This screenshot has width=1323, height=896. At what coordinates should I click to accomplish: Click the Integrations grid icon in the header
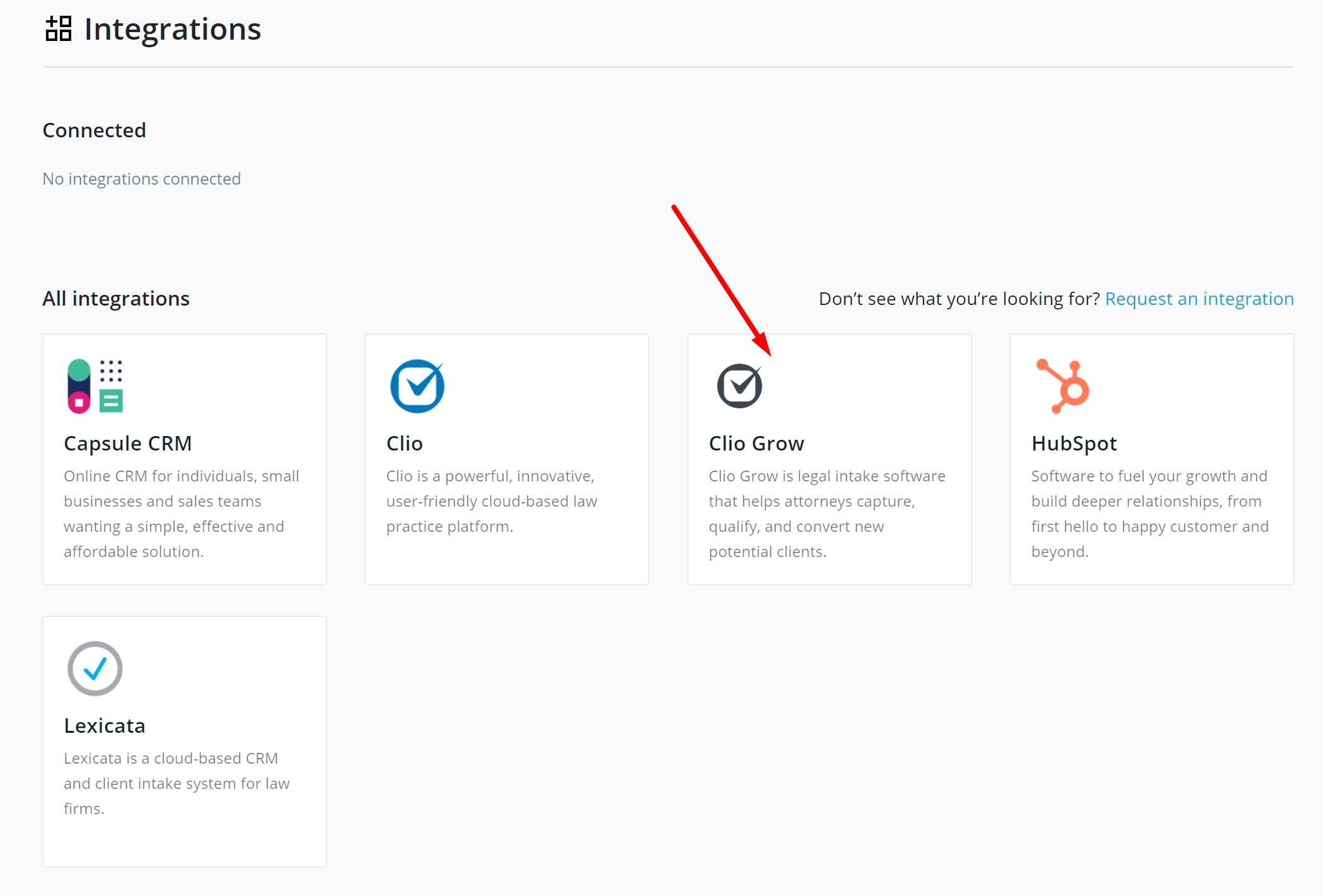click(x=59, y=28)
